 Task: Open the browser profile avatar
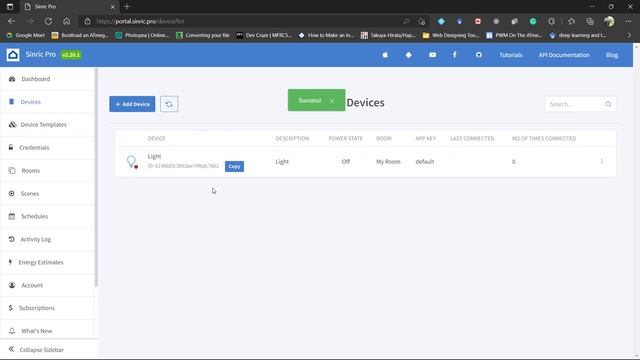coord(609,21)
